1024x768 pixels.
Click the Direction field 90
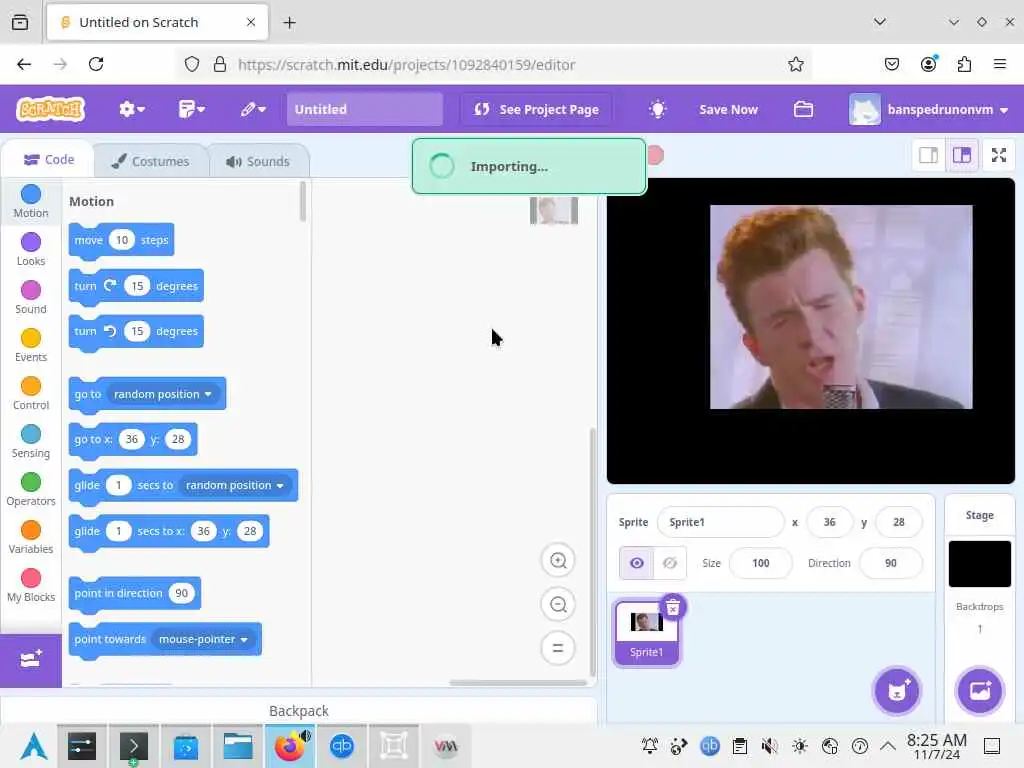tap(891, 564)
